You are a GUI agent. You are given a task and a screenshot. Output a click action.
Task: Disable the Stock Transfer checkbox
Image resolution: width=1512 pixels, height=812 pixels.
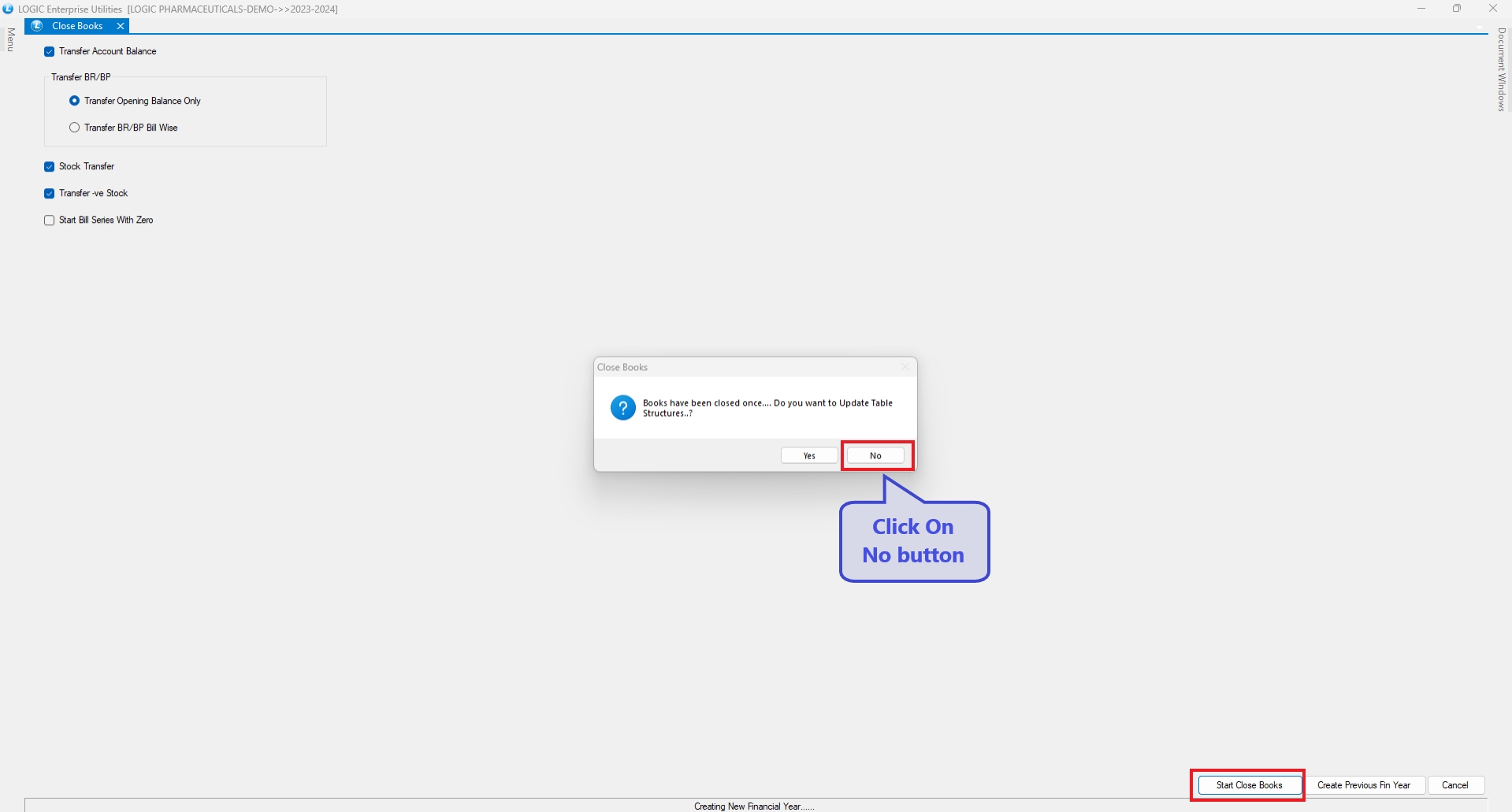click(50, 167)
